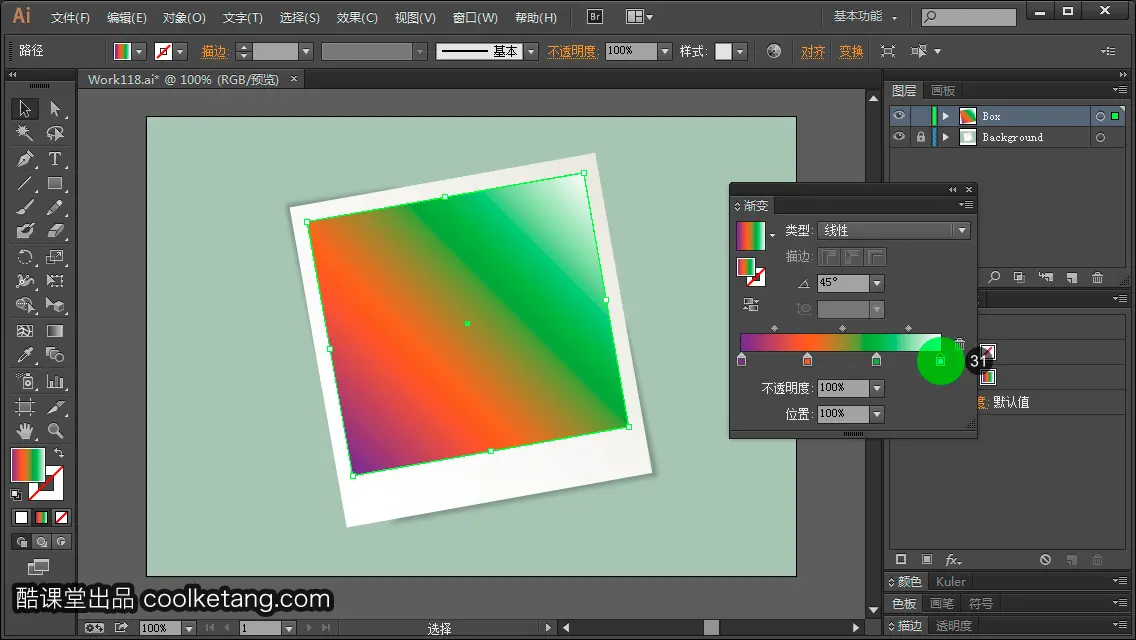Viewport: 1136px width, 640px height.
Task: Toggle lock on Background layer
Action: tap(920, 137)
